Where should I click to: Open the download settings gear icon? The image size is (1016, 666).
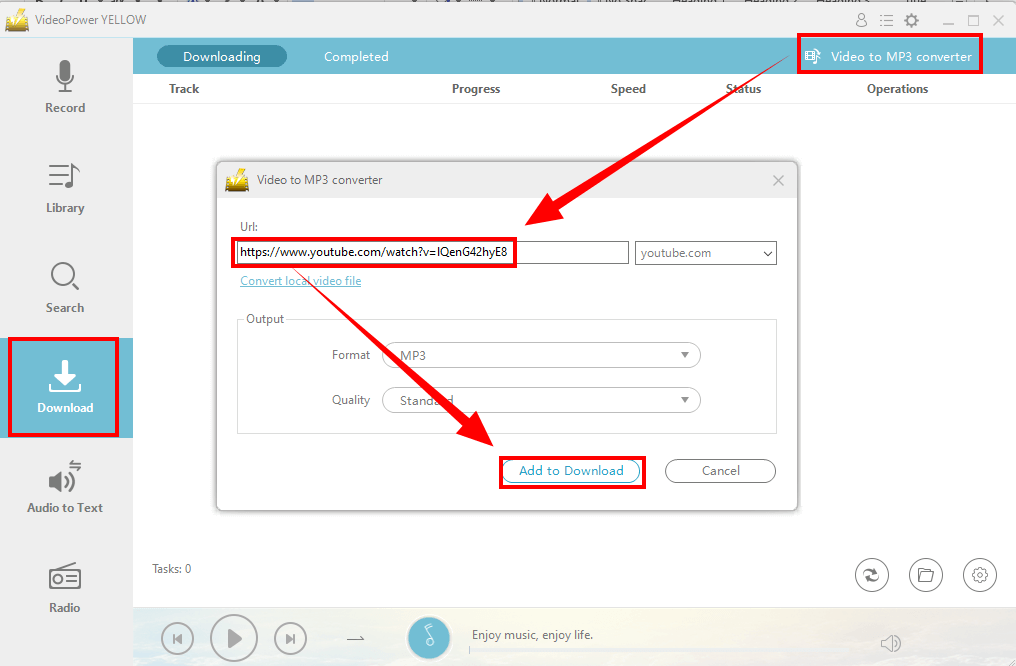click(x=980, y=575)
